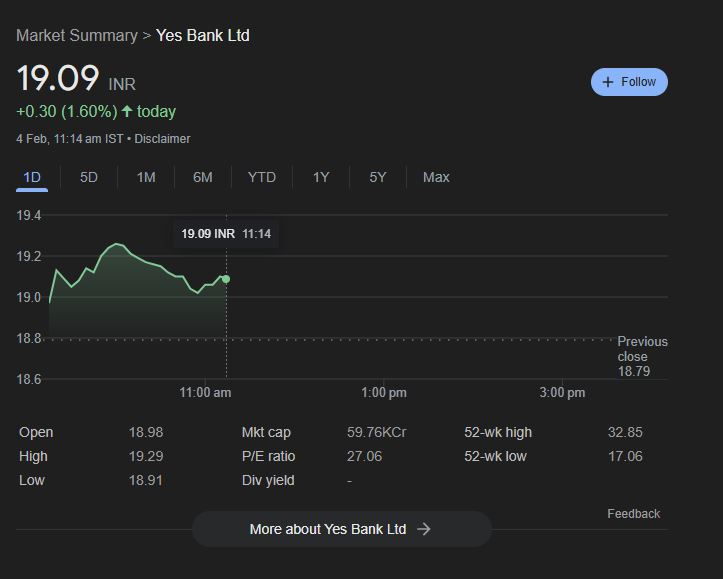Click the plus icon in Follow button

(608, 82)
